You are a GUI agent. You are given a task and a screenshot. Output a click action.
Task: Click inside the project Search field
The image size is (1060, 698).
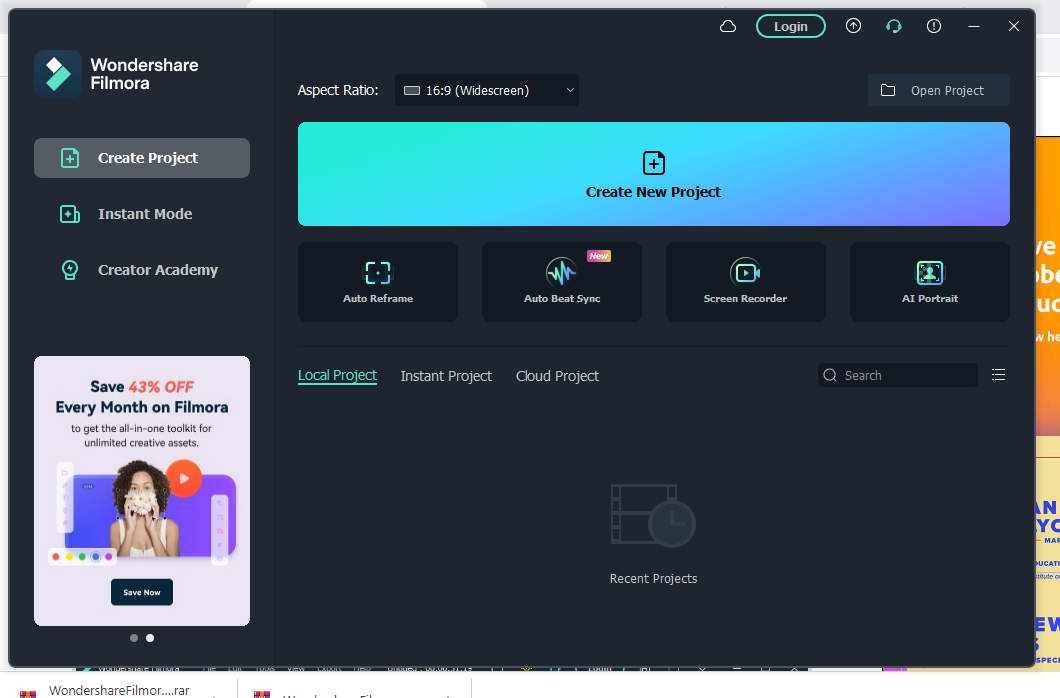897,374
